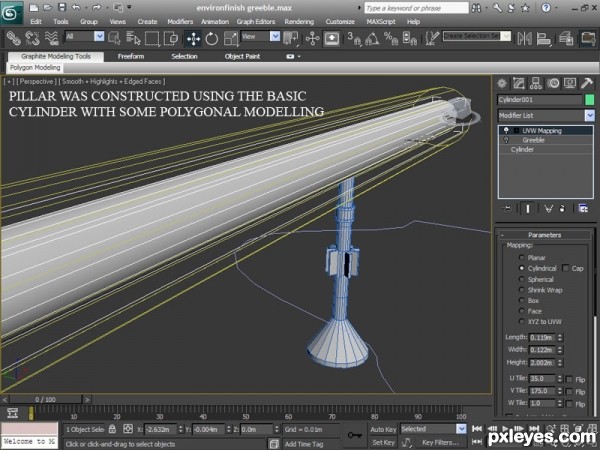This screenshot has width=600, height=450.
Task: Activate Select and Scale tool
Action: 231,38
